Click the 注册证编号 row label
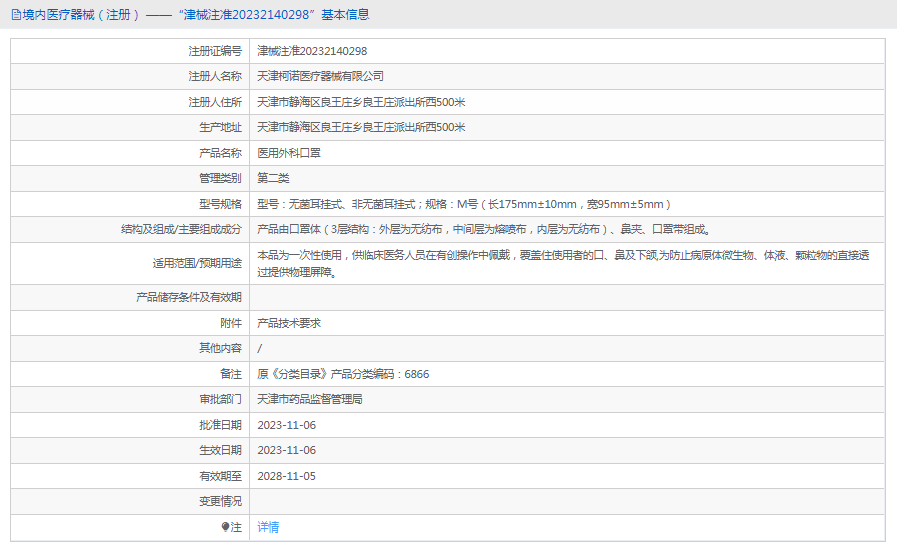The width and height of the screenshot is (897, 545). click(x=215, y=51)
